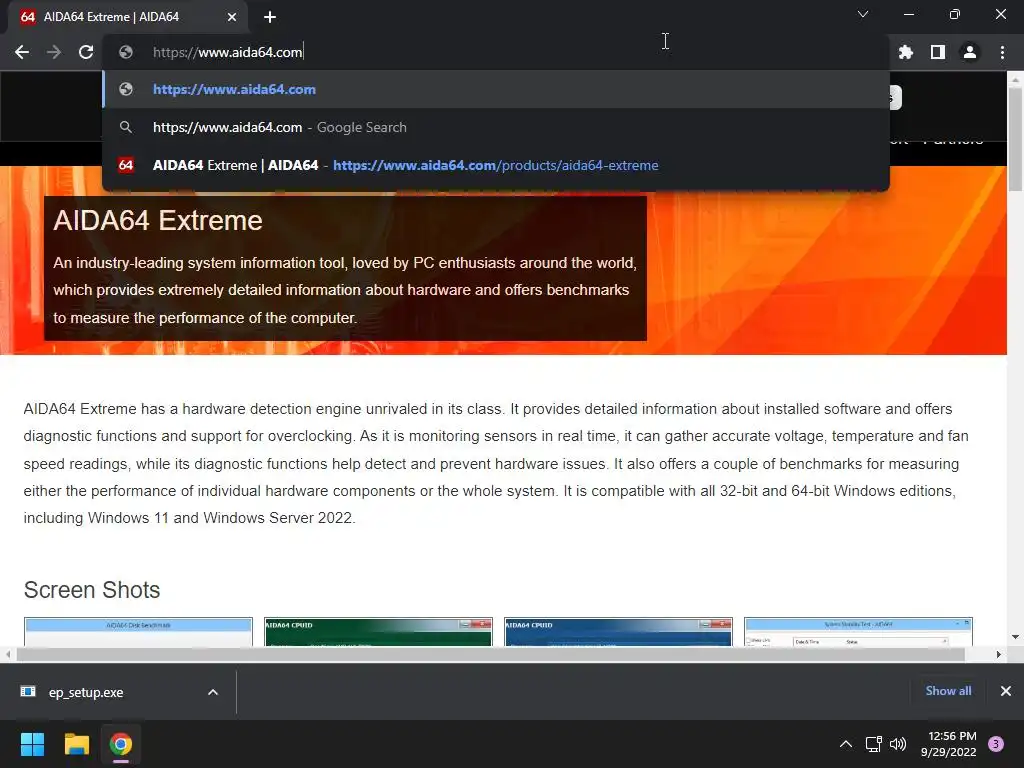Click the scroll-up arrow on vertical scrollbar

click(x=1015, y=80)
